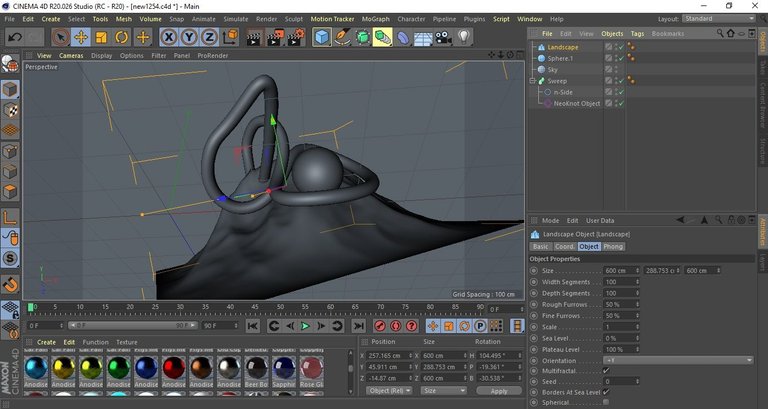The image size is (768, 409).
Task: Click Apply in Coordinate Manager
Action: [x=499, y=391]
